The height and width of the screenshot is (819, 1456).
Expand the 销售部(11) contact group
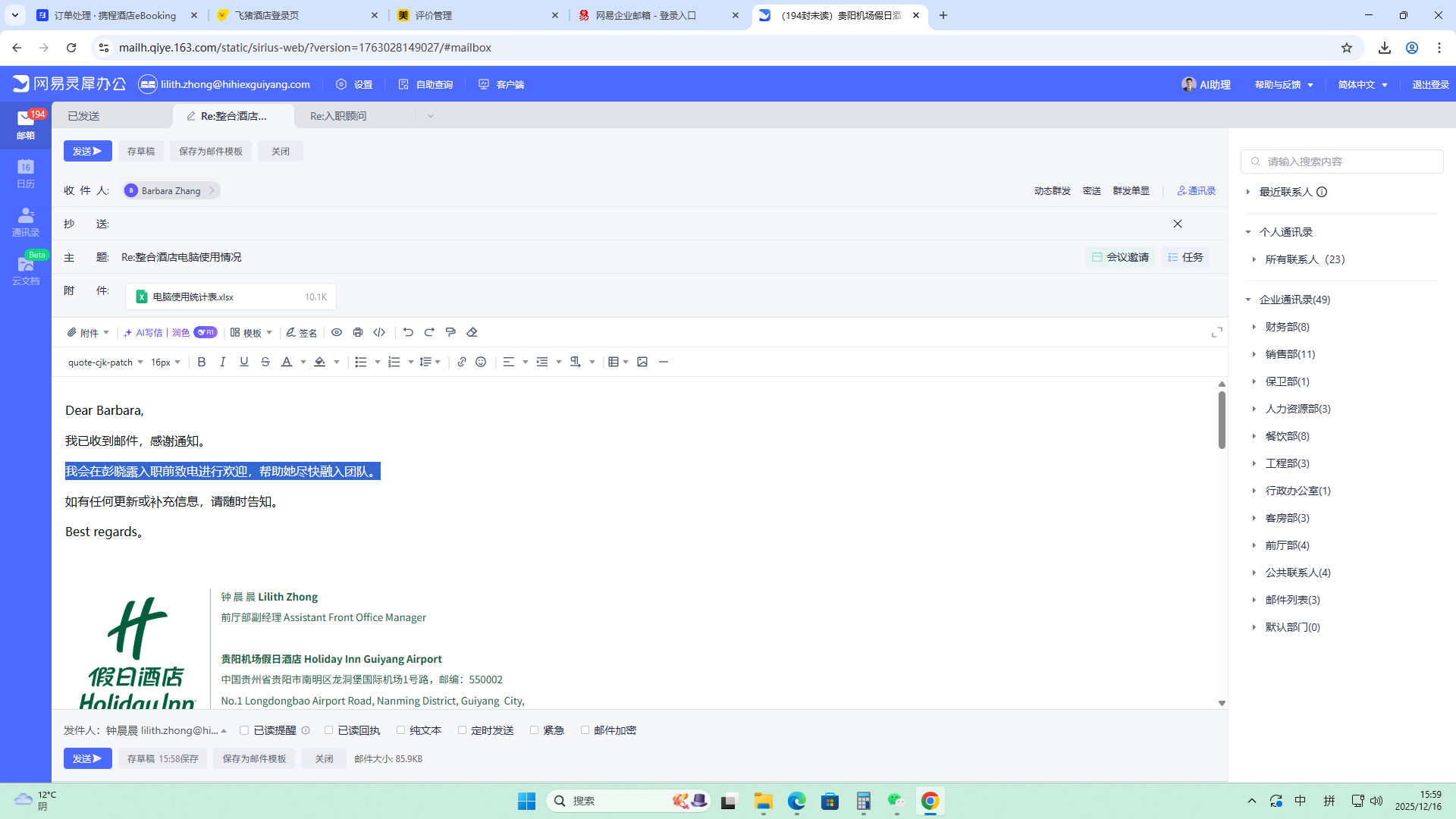click(1290, 354)
